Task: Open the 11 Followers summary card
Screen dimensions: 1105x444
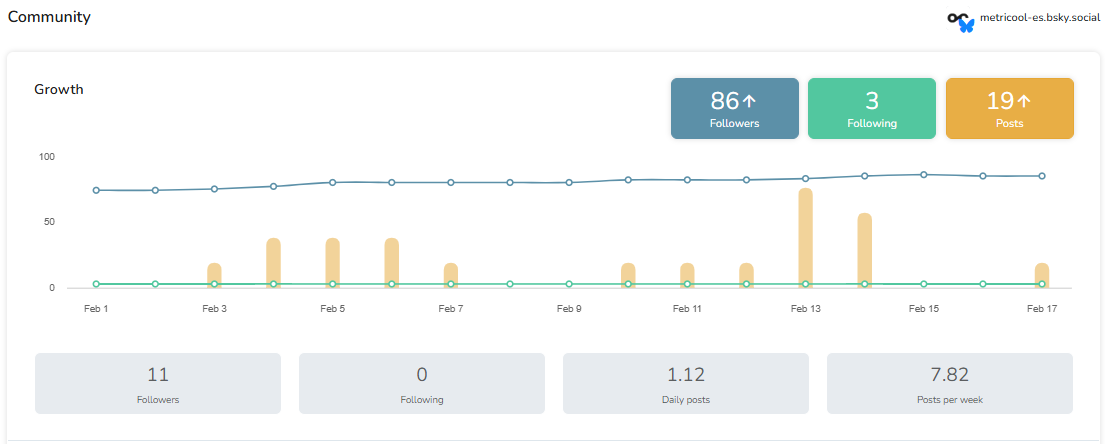Action: 158,383
